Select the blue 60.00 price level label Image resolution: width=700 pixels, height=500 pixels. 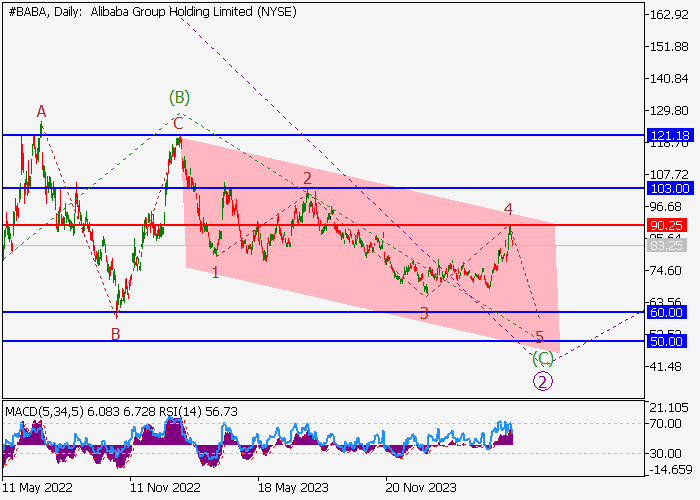pos(666,312)
